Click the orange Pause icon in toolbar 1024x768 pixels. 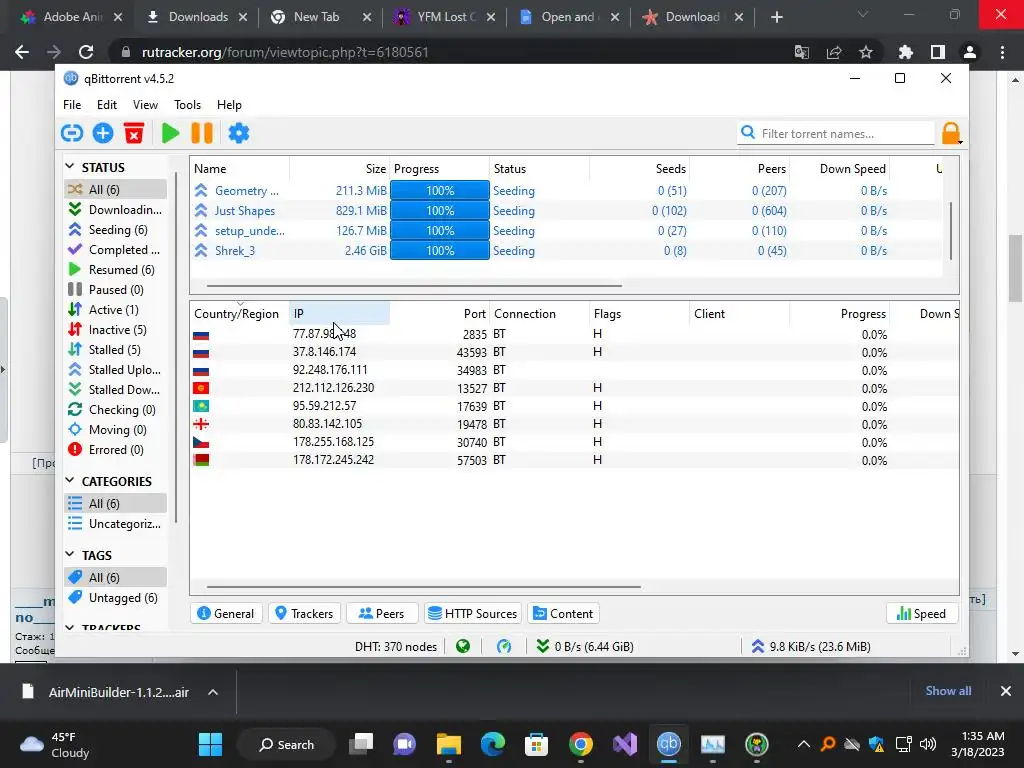(202, 133)
